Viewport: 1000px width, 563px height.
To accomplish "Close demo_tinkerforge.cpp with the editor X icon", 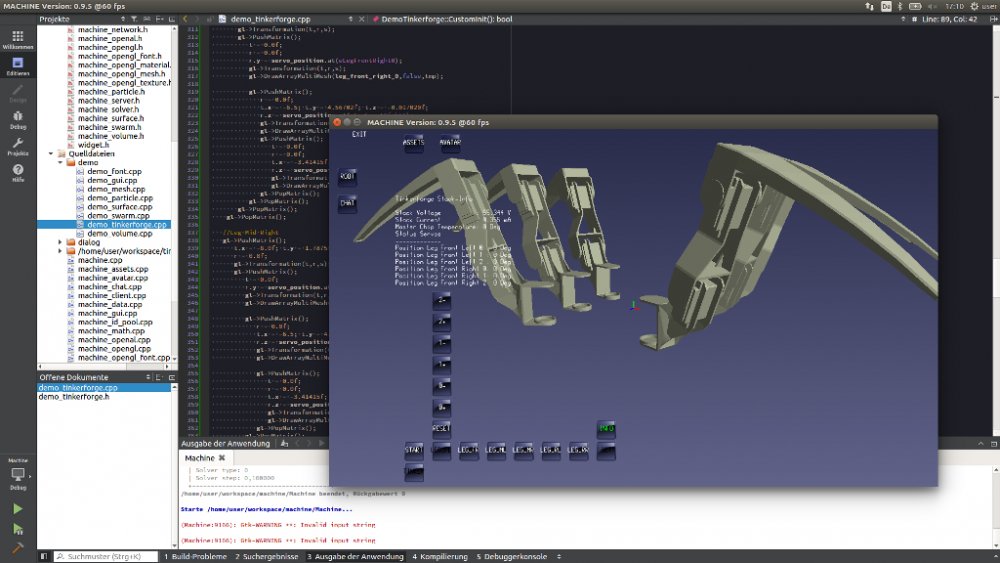I will click(362, 19).
